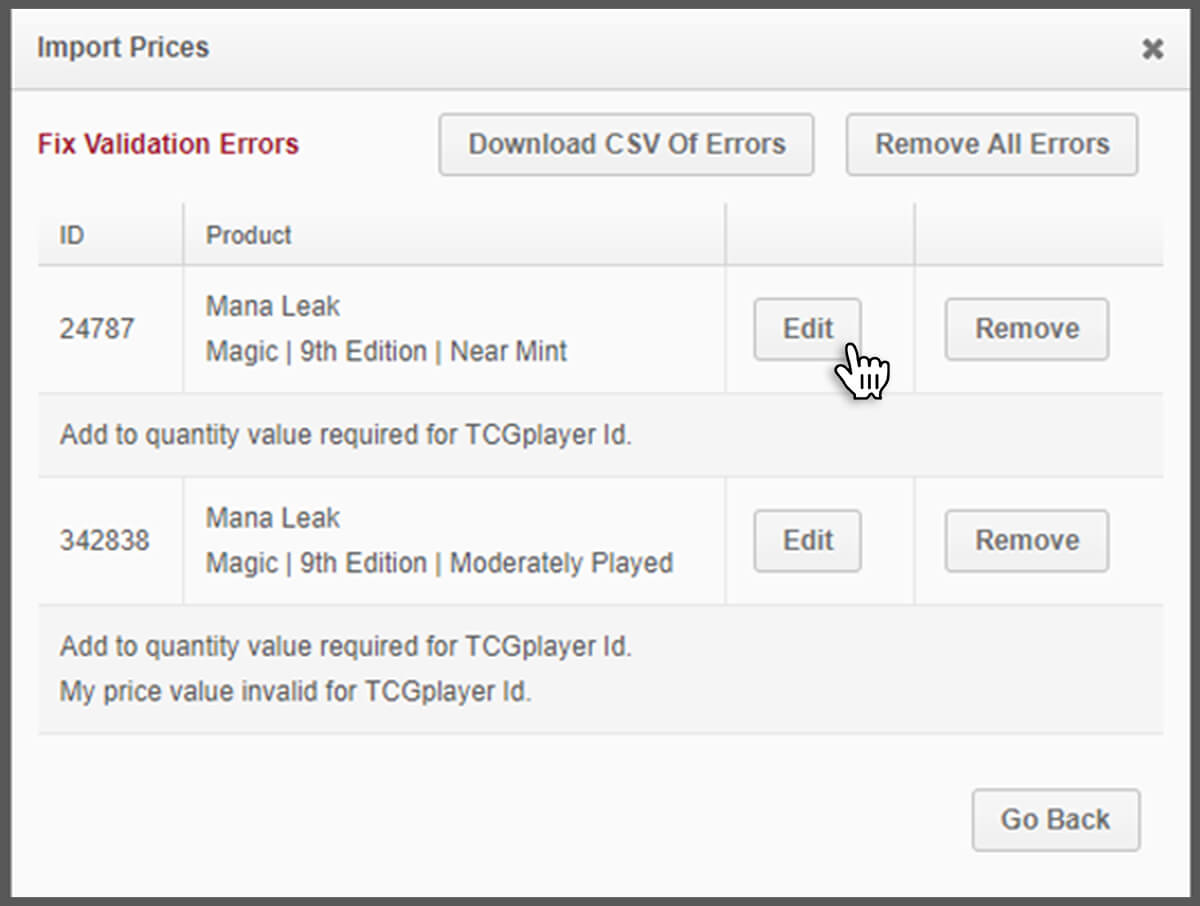The image size is (1200, 906).
Task: Select product name Mana Leak in first row
Action: tap(272, 306)
